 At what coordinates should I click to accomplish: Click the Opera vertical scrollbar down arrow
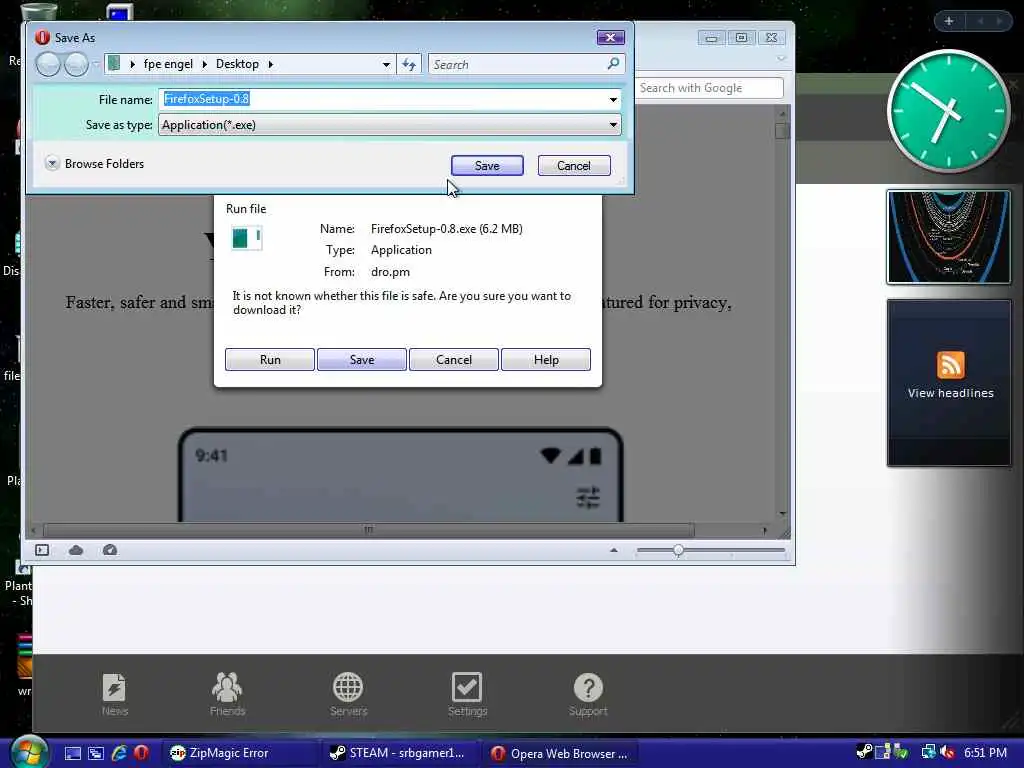pyautogui.click(x=782, y=514)
